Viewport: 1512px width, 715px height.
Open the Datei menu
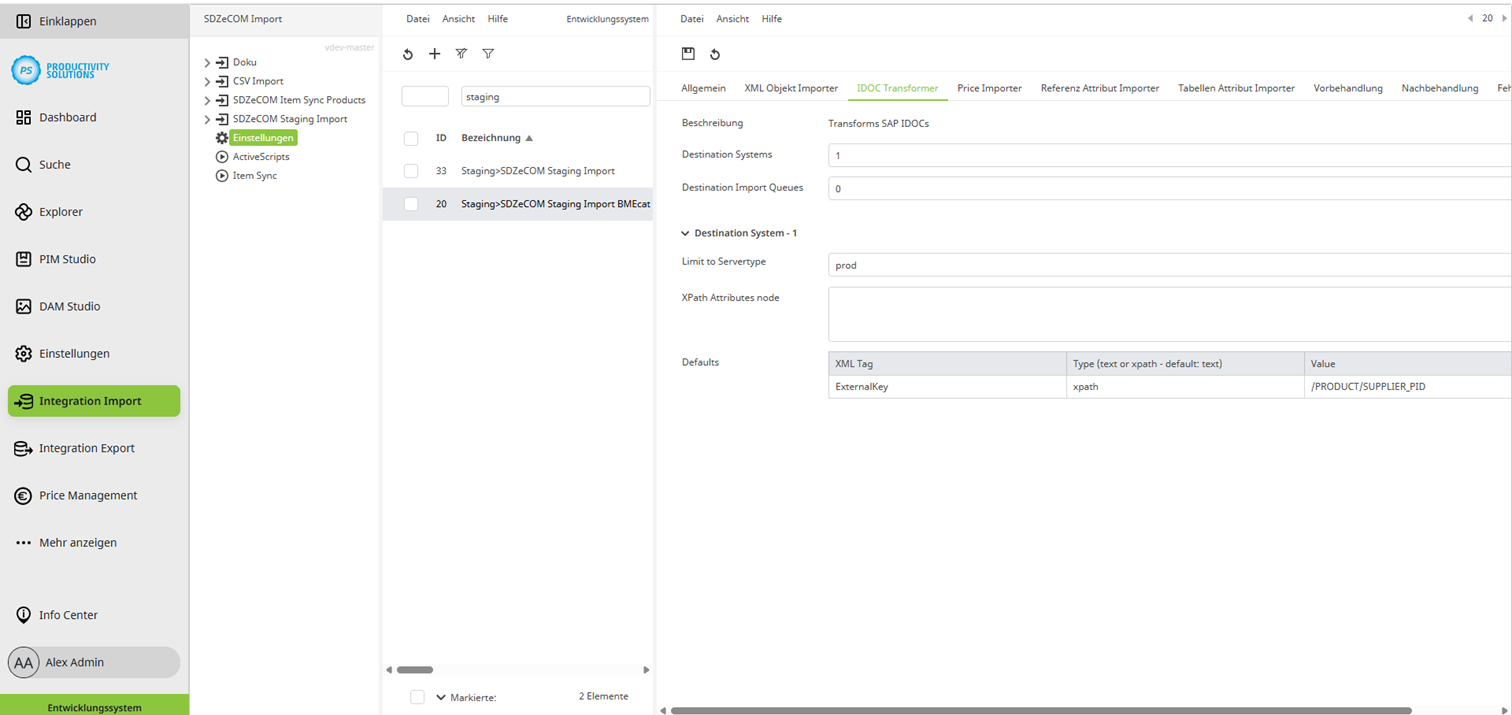pos(417,18)
